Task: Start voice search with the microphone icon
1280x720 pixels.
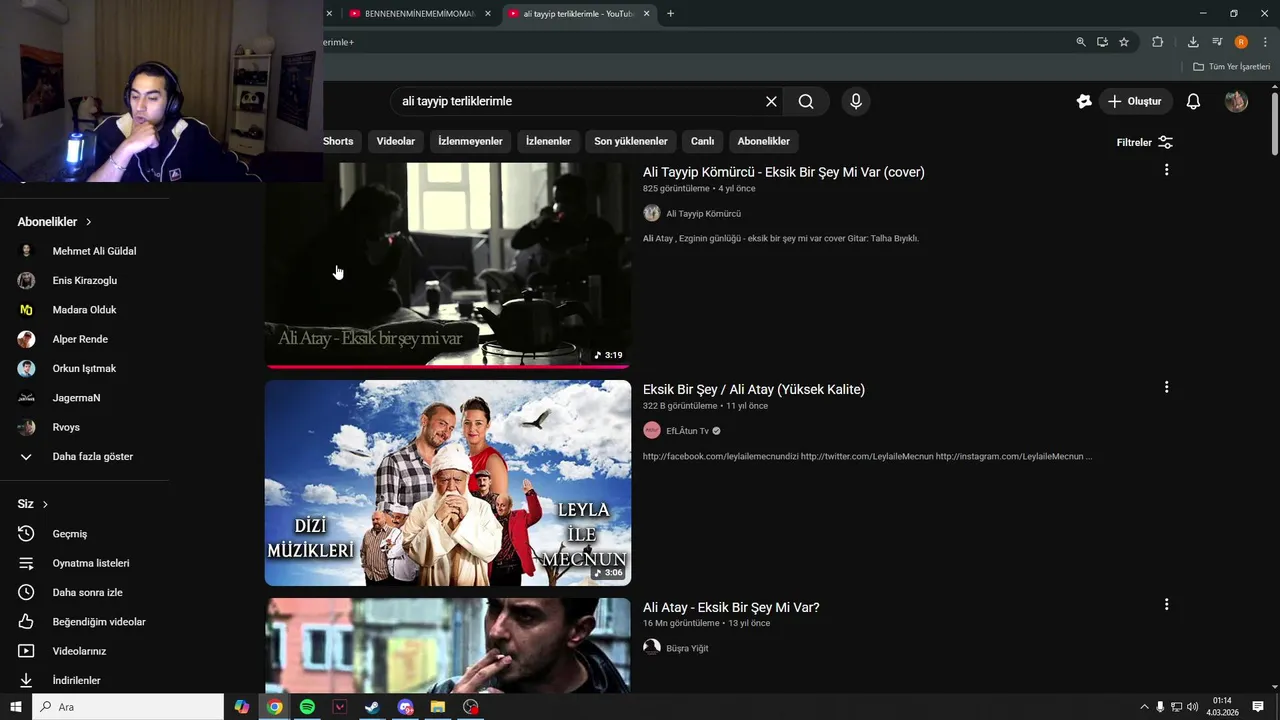Action: pos(855,101)
